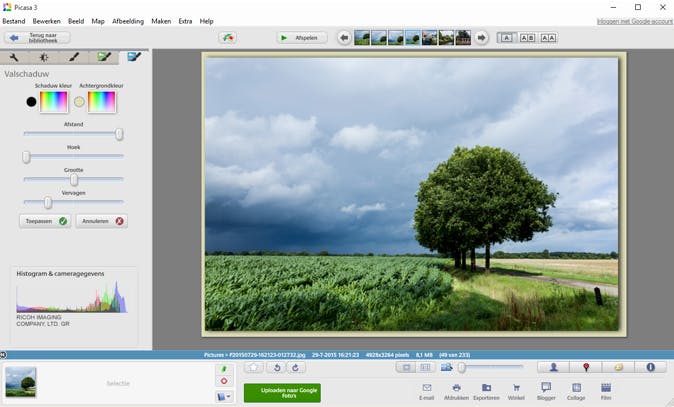Switch to side-by-side AB comparison view

coord(527,38)
